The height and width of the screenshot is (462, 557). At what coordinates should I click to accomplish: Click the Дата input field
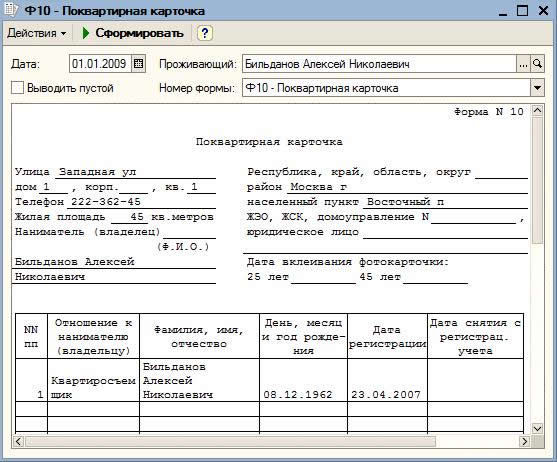tap(100, 64)
